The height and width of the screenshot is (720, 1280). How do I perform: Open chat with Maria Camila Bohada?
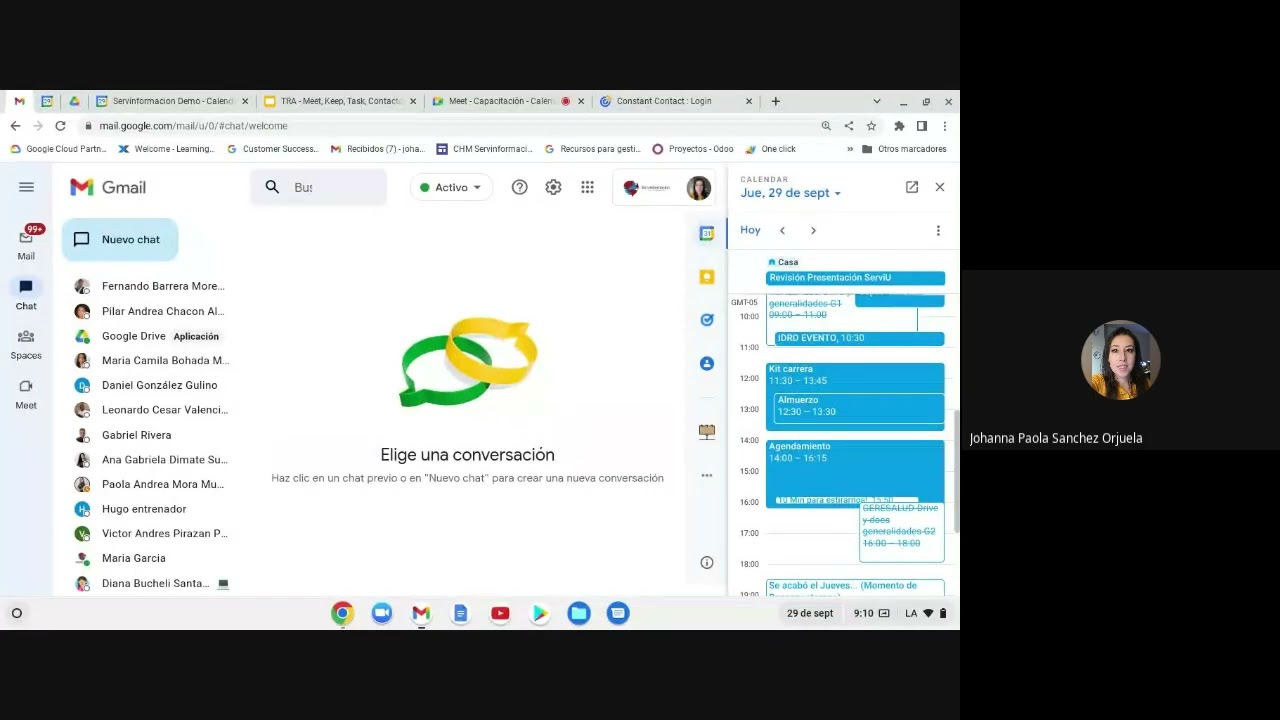(x=150, y=360)
